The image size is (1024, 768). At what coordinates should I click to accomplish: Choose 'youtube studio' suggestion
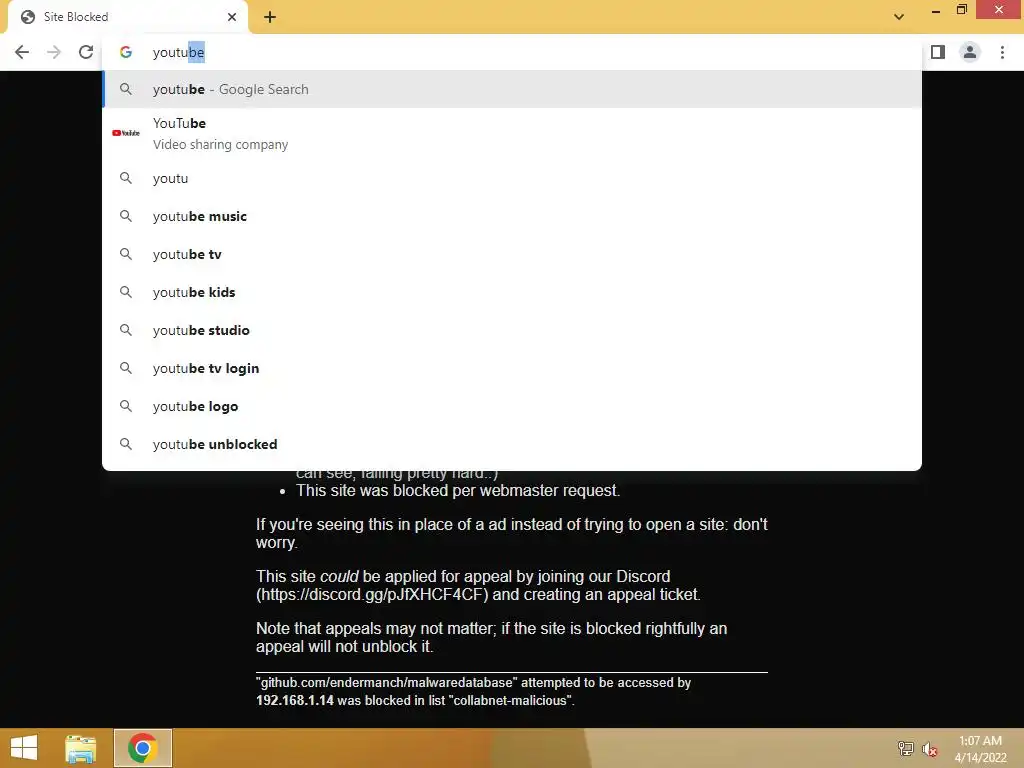(x=512, y=330)
